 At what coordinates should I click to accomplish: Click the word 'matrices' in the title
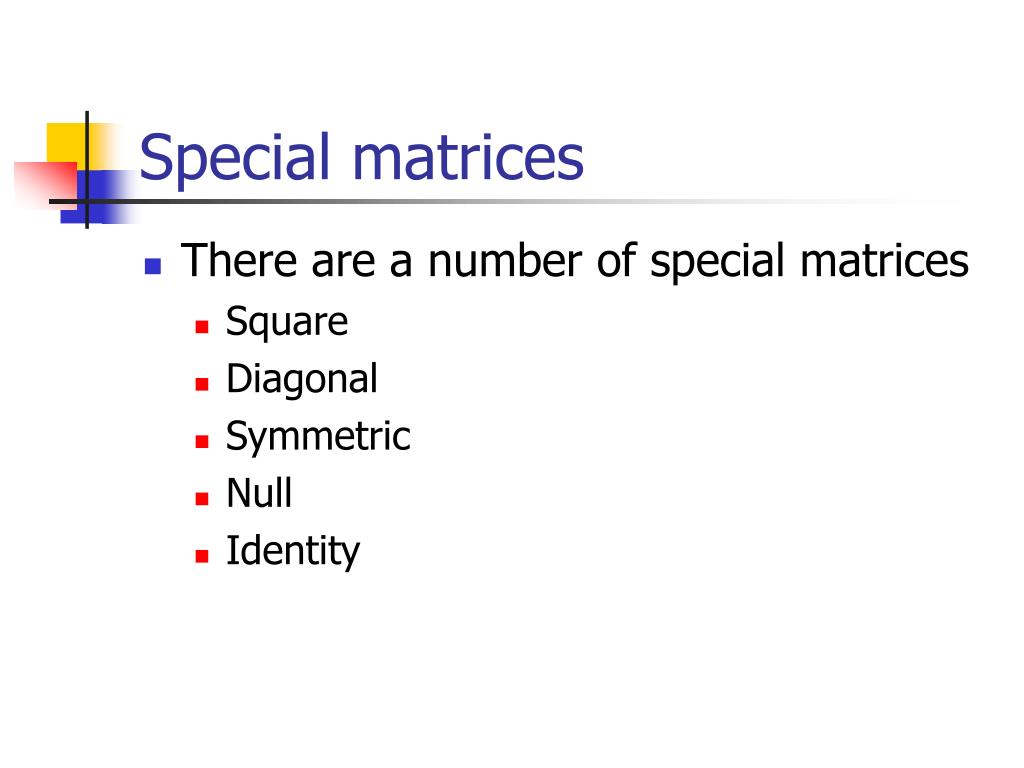468,157
